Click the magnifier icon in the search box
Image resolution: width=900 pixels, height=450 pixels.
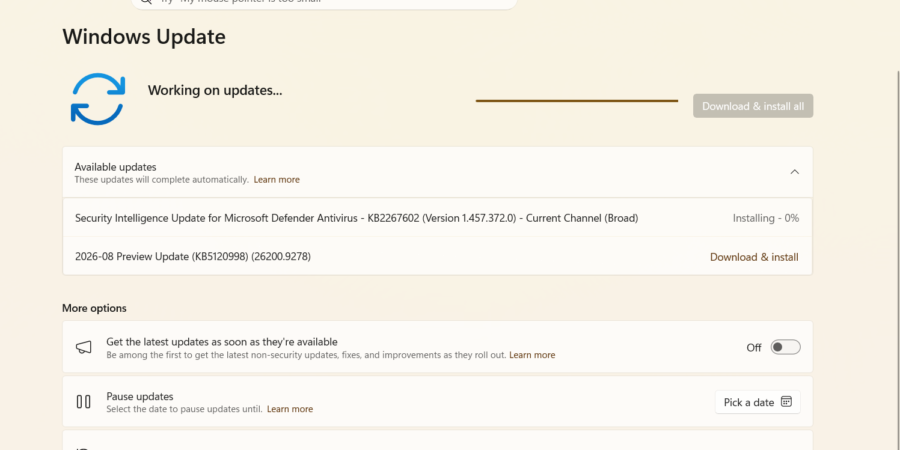pyautogui.click(x=146, y=2)
